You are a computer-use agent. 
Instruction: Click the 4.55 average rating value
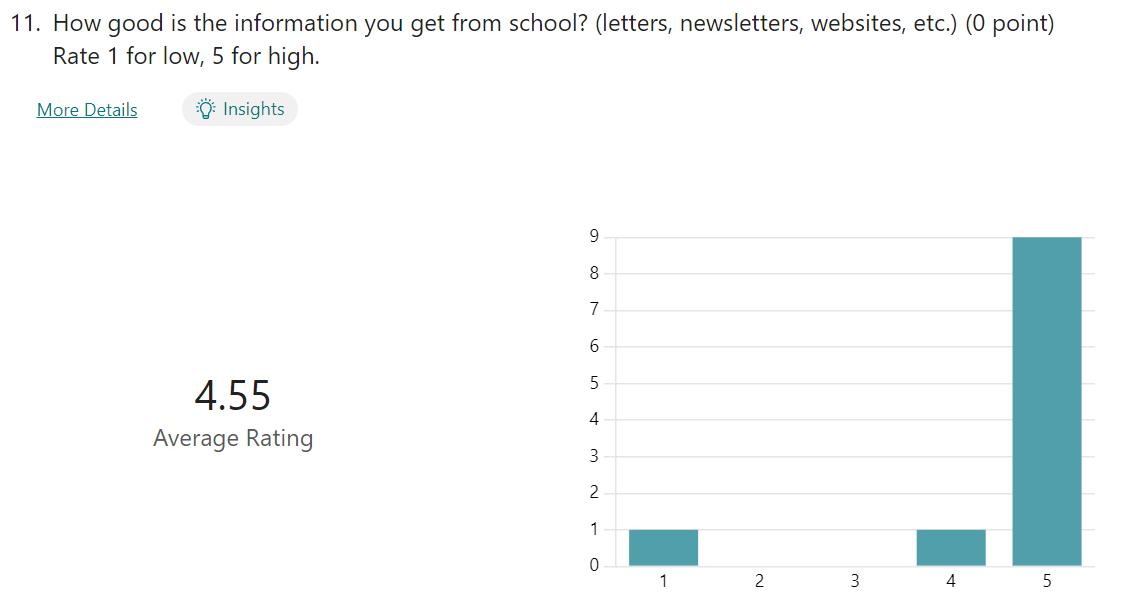[233, 396]
